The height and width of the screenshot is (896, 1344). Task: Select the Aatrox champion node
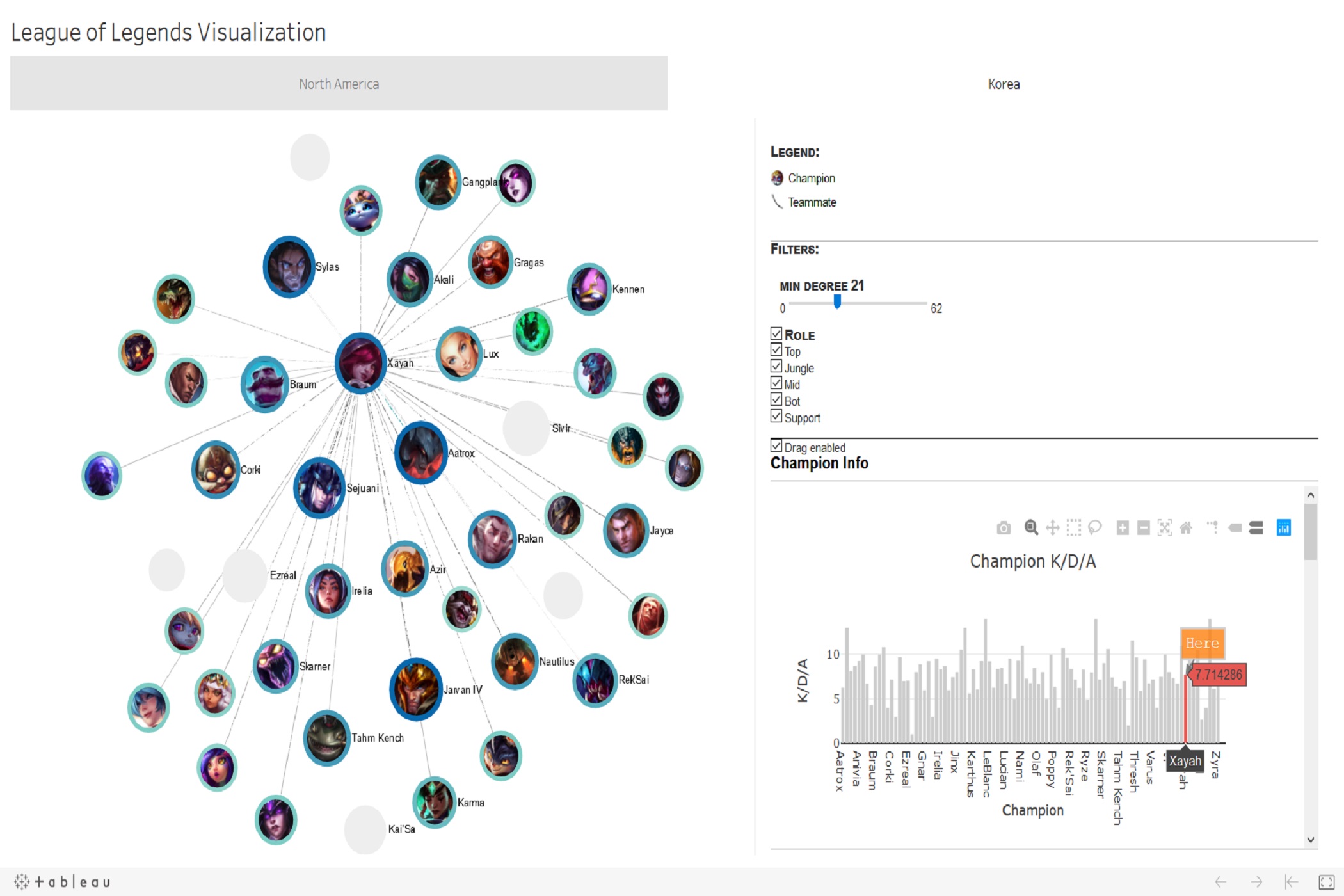(420, 452)
